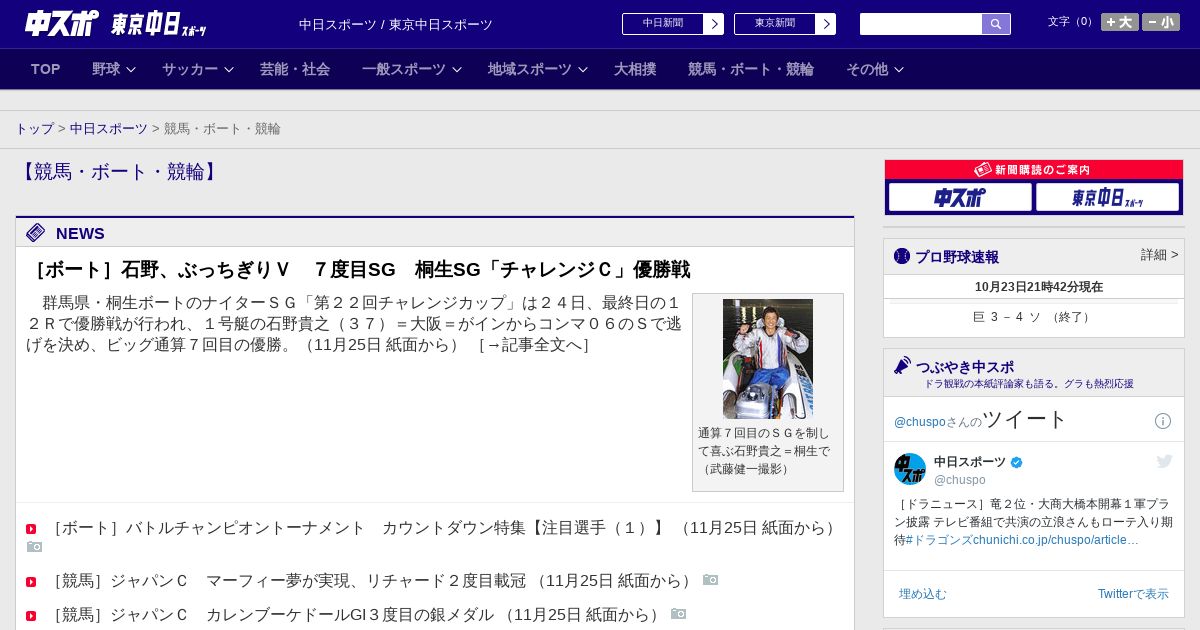
Task: Click the NEWS section newspaper icon
Action: tap(36, 233)
